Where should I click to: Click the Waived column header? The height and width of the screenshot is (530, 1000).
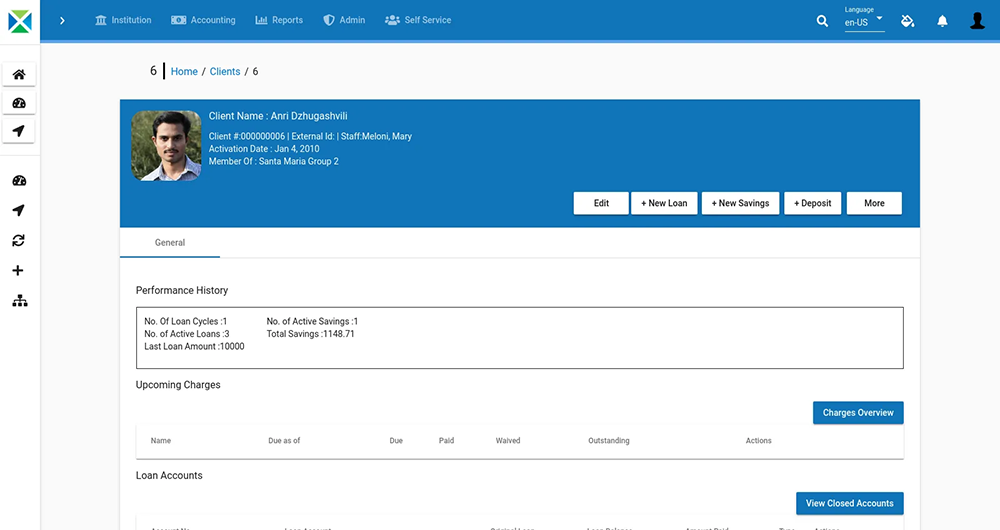[x=508, y=441]
